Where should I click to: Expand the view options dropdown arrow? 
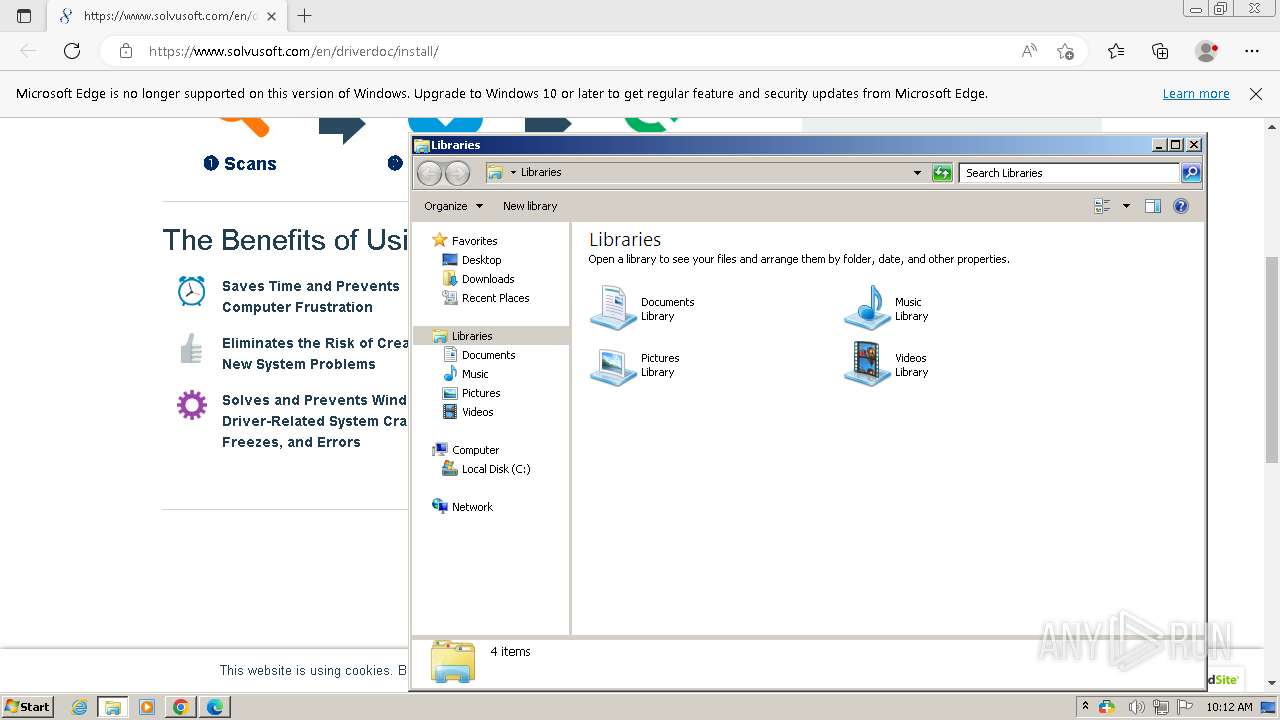(1126, 206)
